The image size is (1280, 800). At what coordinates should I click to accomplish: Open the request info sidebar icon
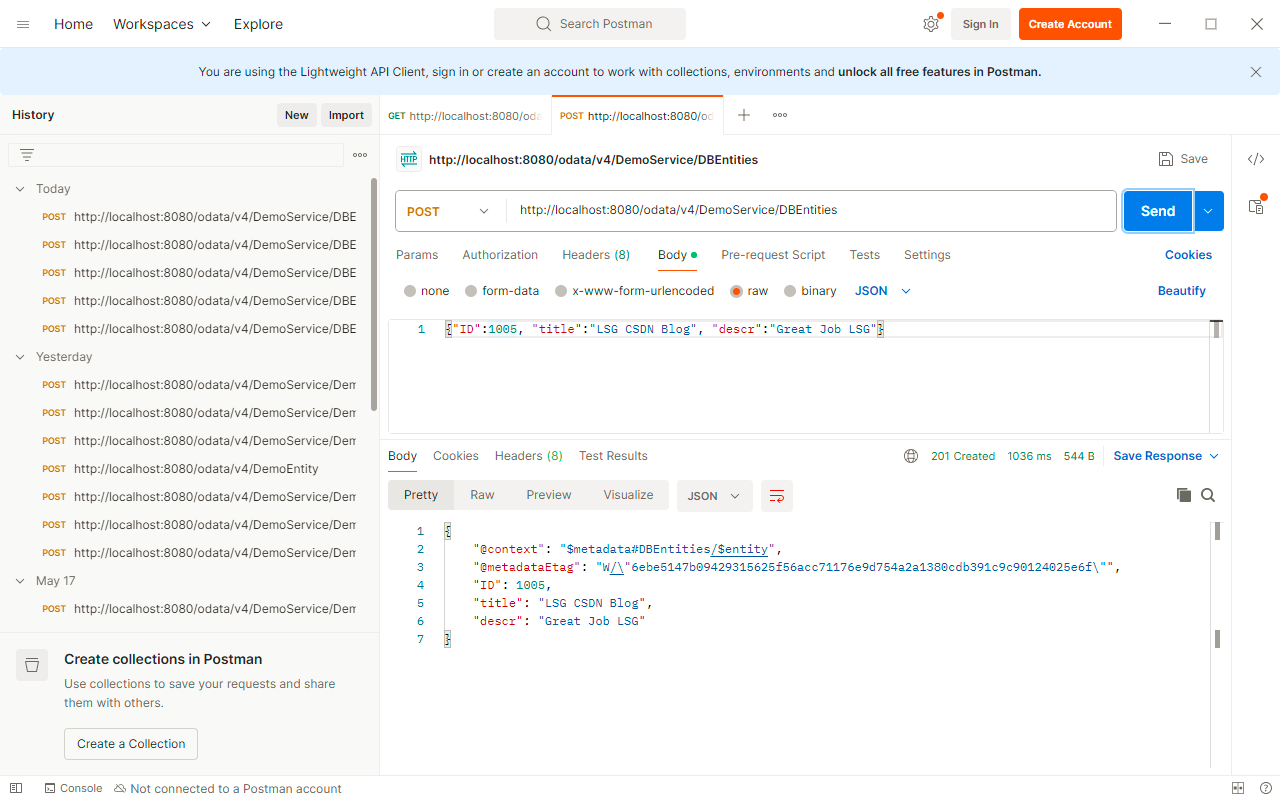click(1256, 205)
